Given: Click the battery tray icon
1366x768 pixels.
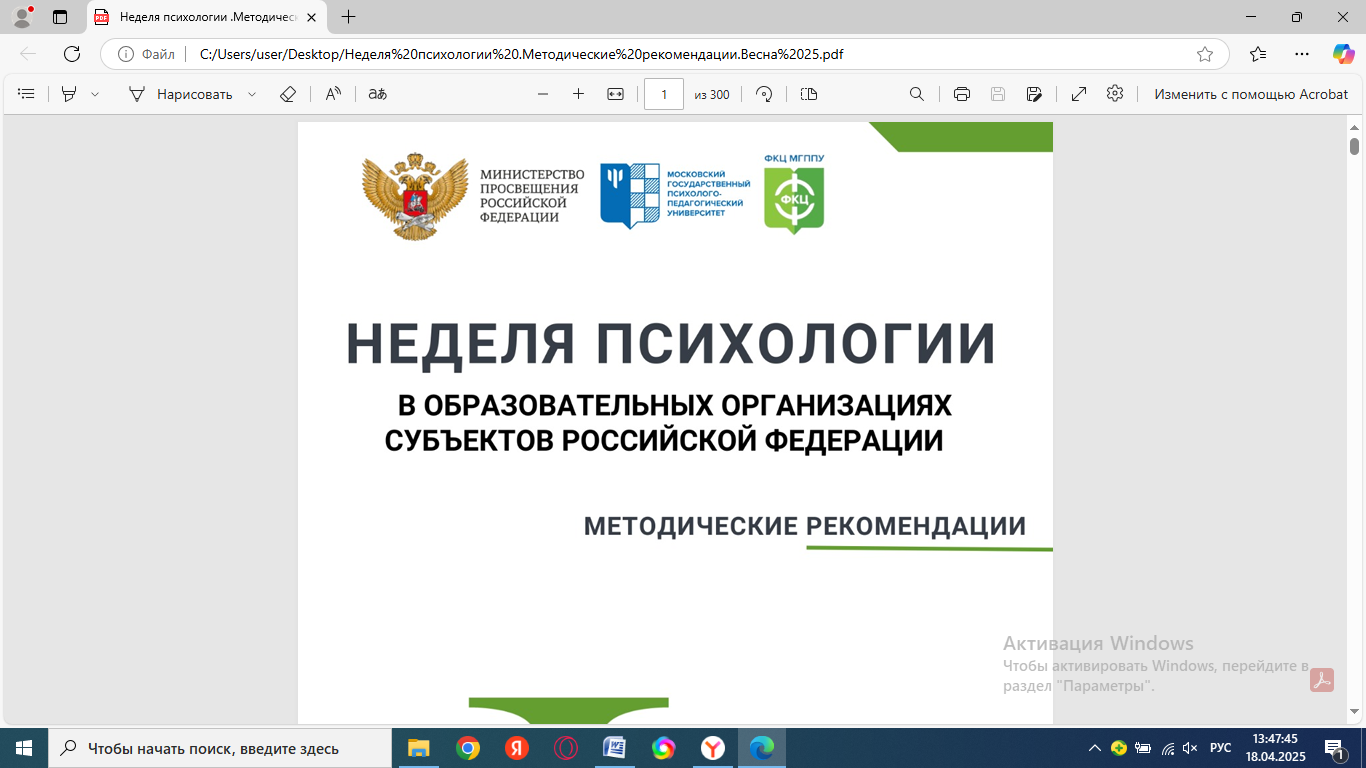Looking at the screenshot, I should click(x=1143, y=748).
